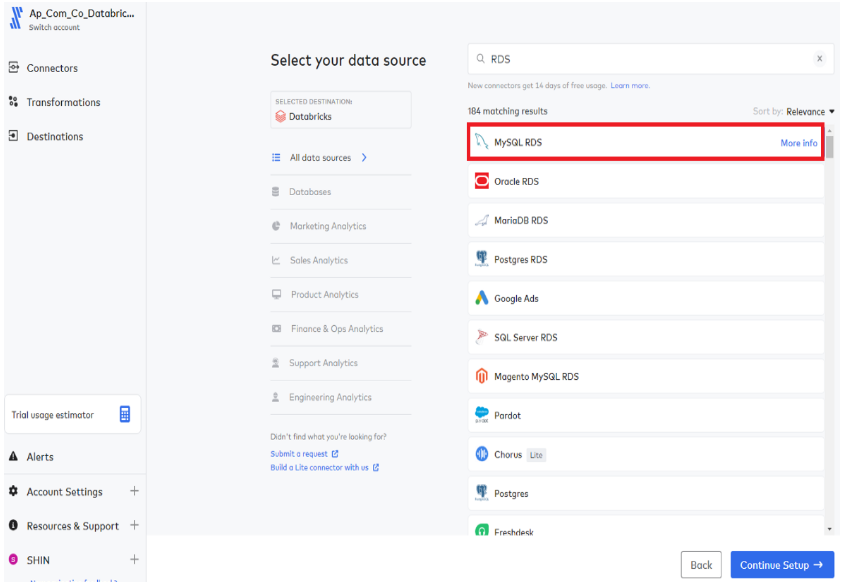Open the Submit a request link
This screenshot has height=588, width=843.
click(x=299, y=454)
